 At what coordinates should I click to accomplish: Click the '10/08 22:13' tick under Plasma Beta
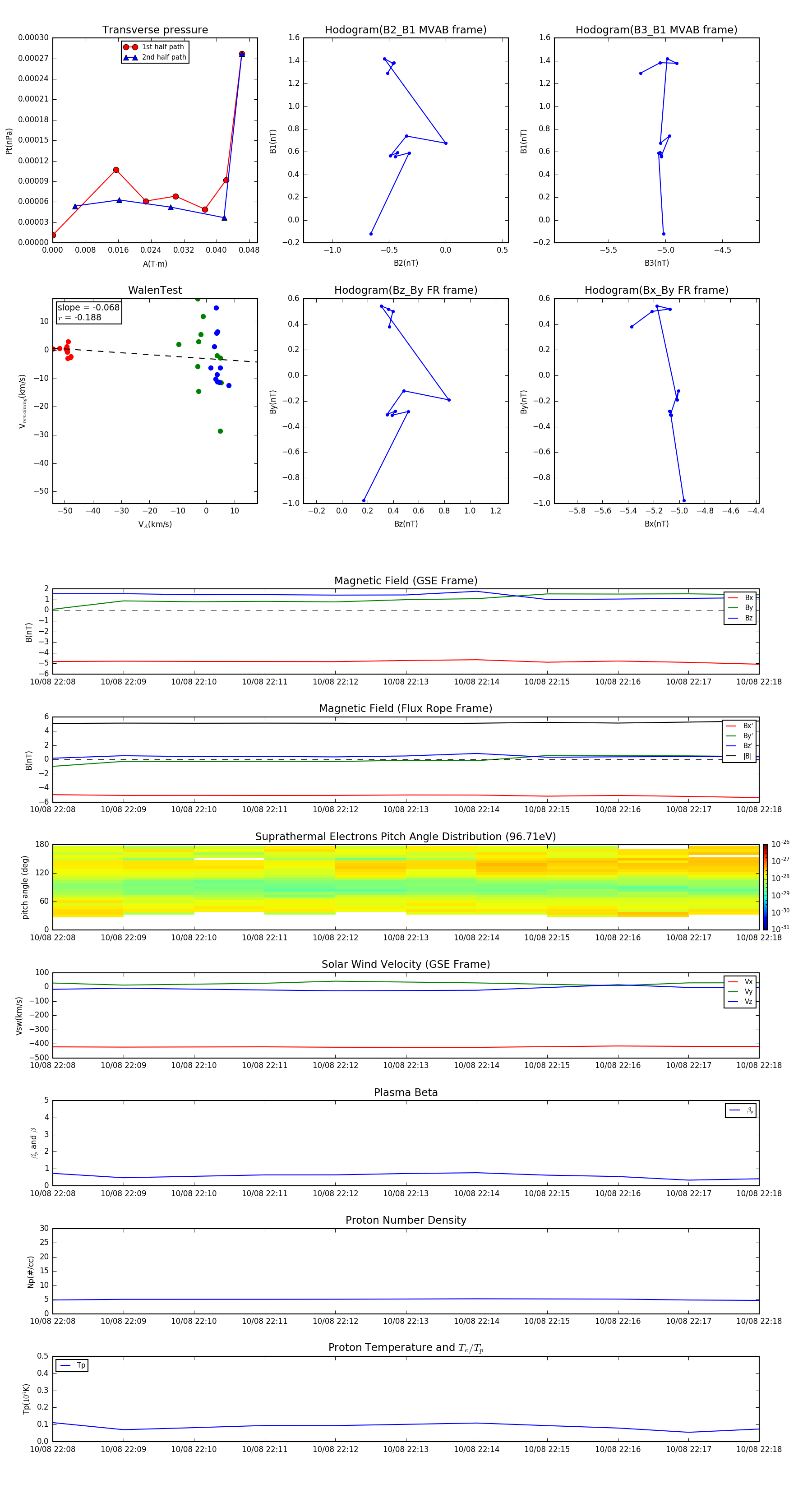[406, 1193]
